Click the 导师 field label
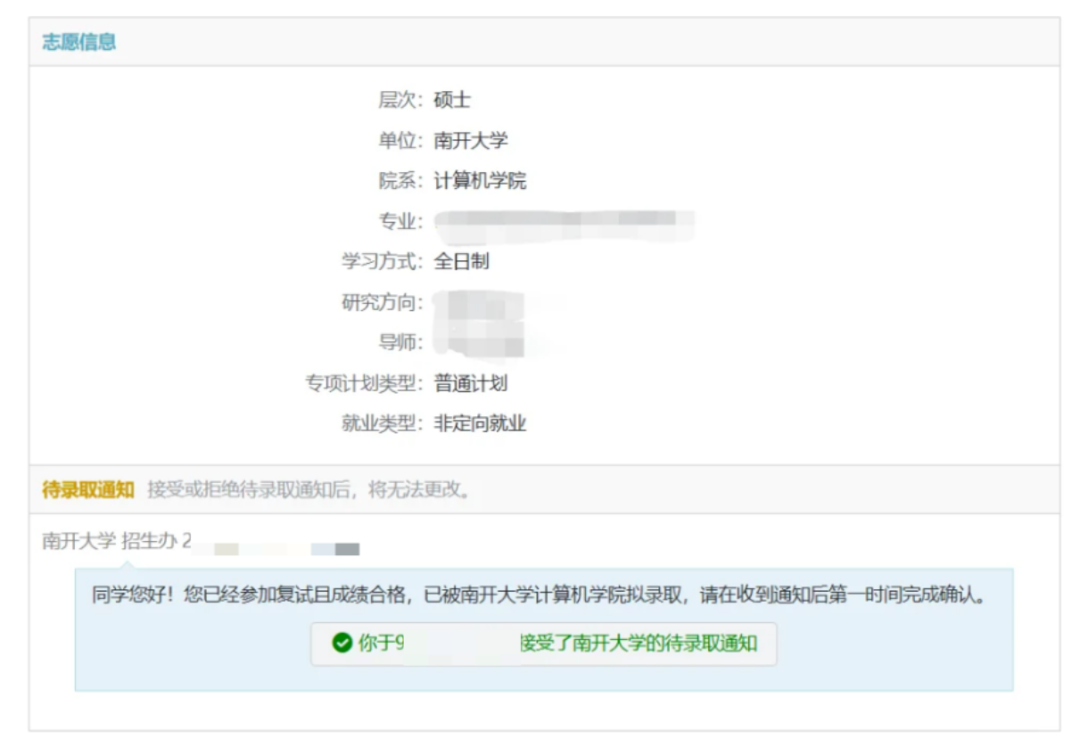This screenshot has height=746, width=1080. coord(401,342)
